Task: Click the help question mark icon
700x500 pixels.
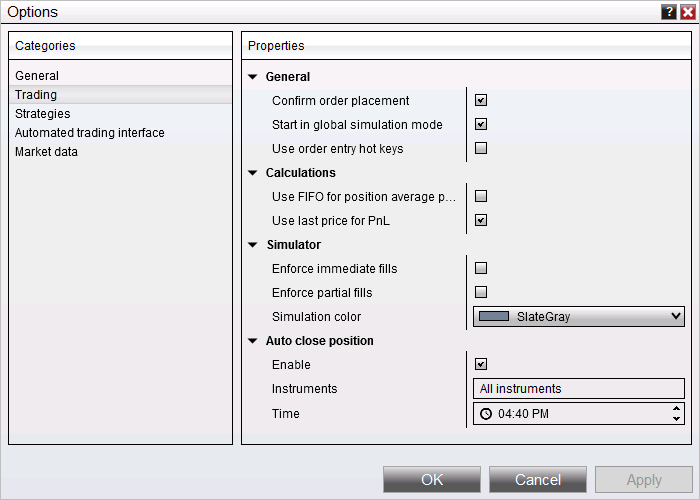Action: pos(669,12)
